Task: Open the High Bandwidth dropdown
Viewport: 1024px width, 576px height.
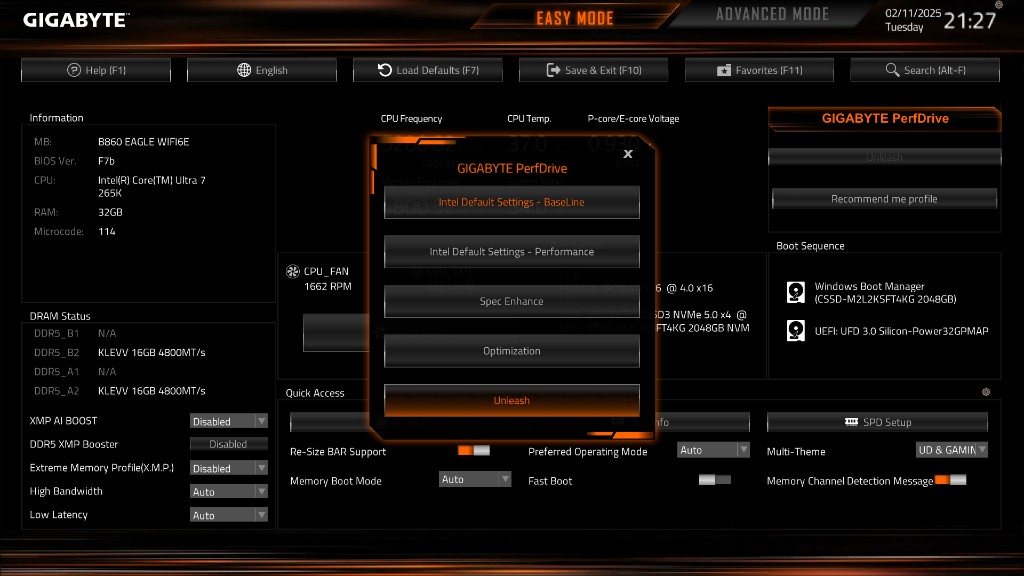Action: click(229, 492)
